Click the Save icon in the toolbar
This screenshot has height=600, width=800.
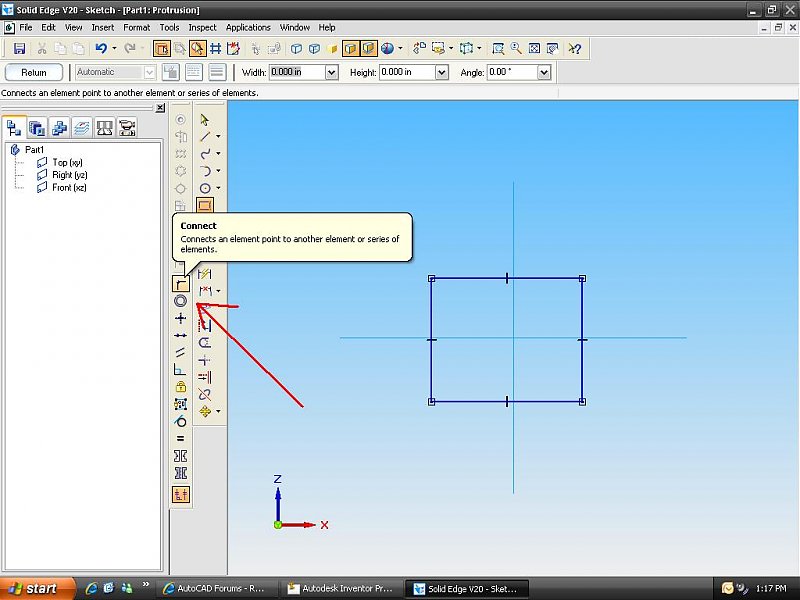tap(19, 48)
